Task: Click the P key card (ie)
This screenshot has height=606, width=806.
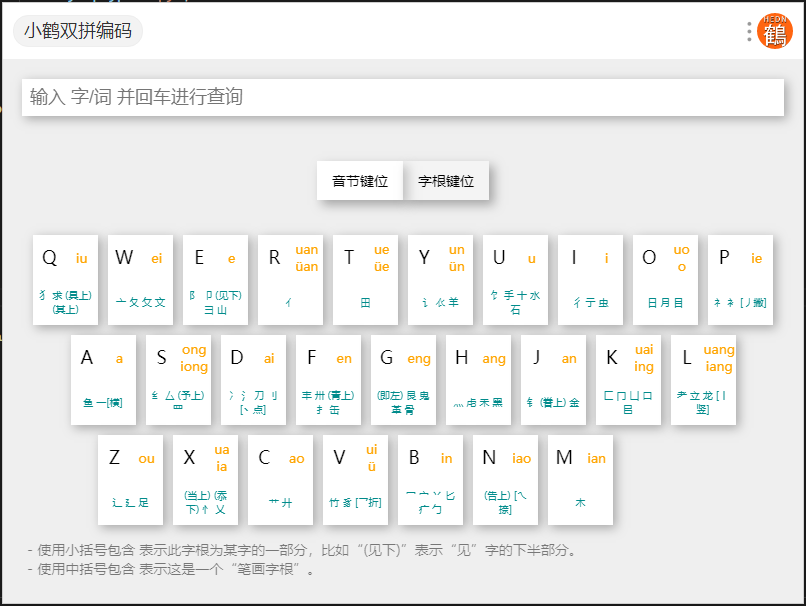Action: click(x=741, y=280)
